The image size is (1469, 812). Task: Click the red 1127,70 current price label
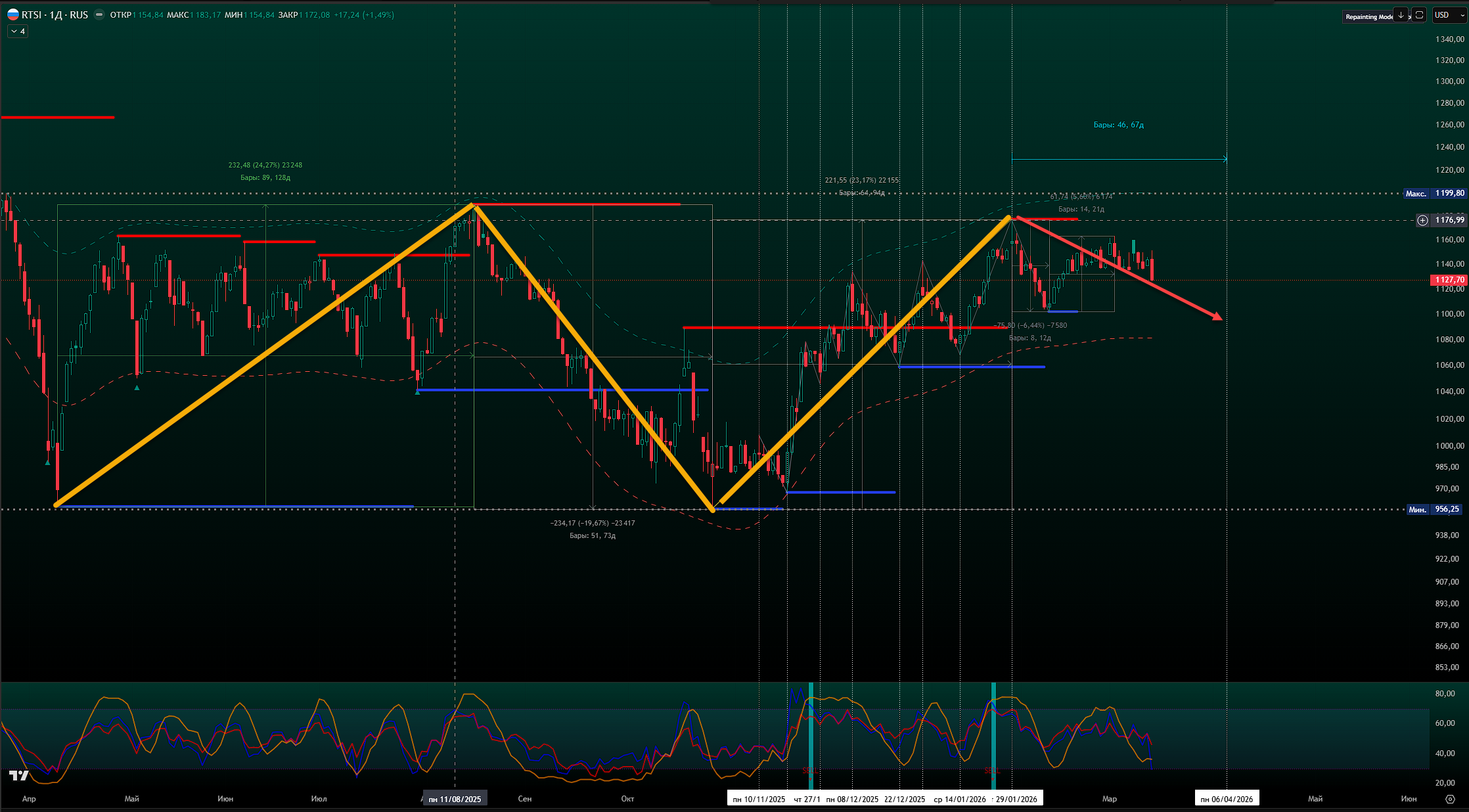1449,280
